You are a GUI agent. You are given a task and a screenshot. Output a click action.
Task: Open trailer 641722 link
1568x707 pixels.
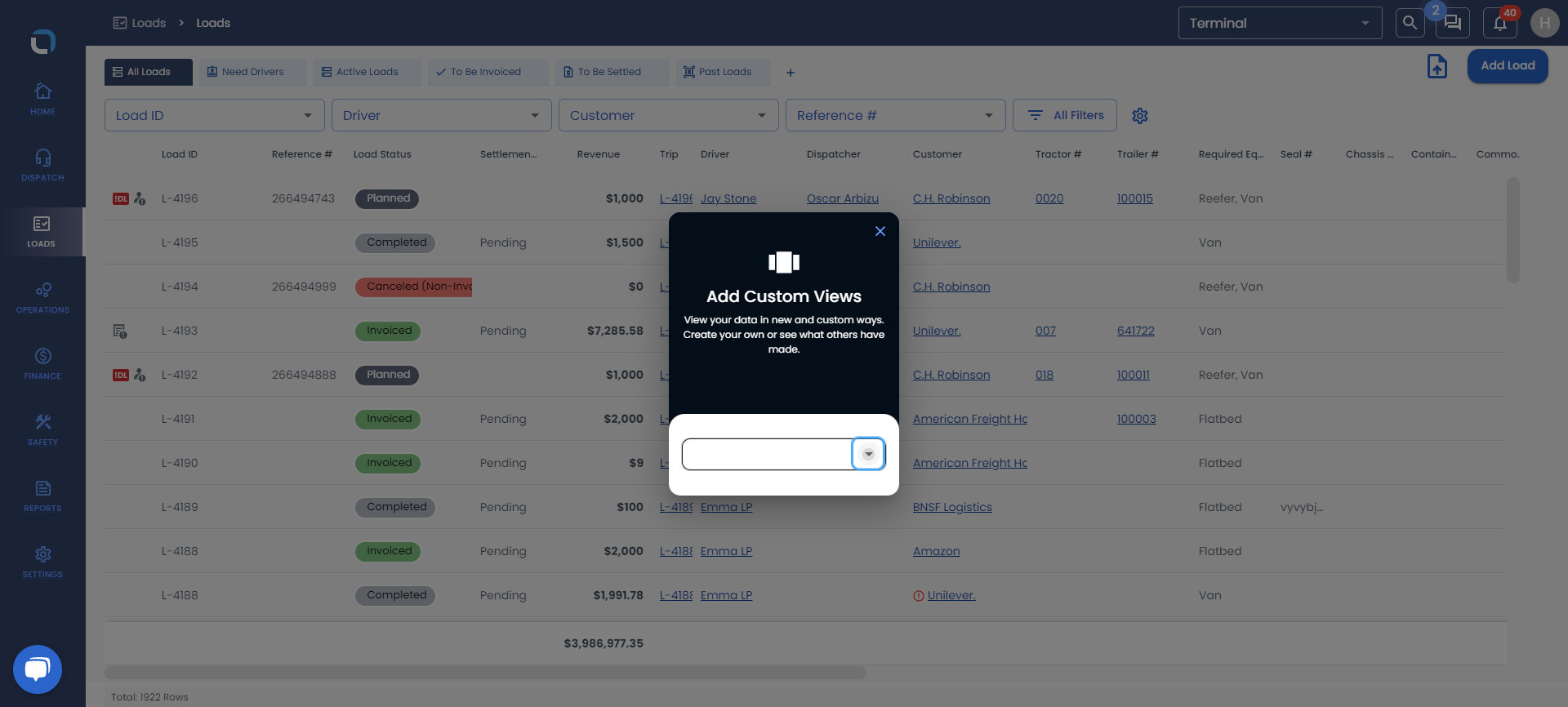pyautogui.click(x=1136, y=331)
